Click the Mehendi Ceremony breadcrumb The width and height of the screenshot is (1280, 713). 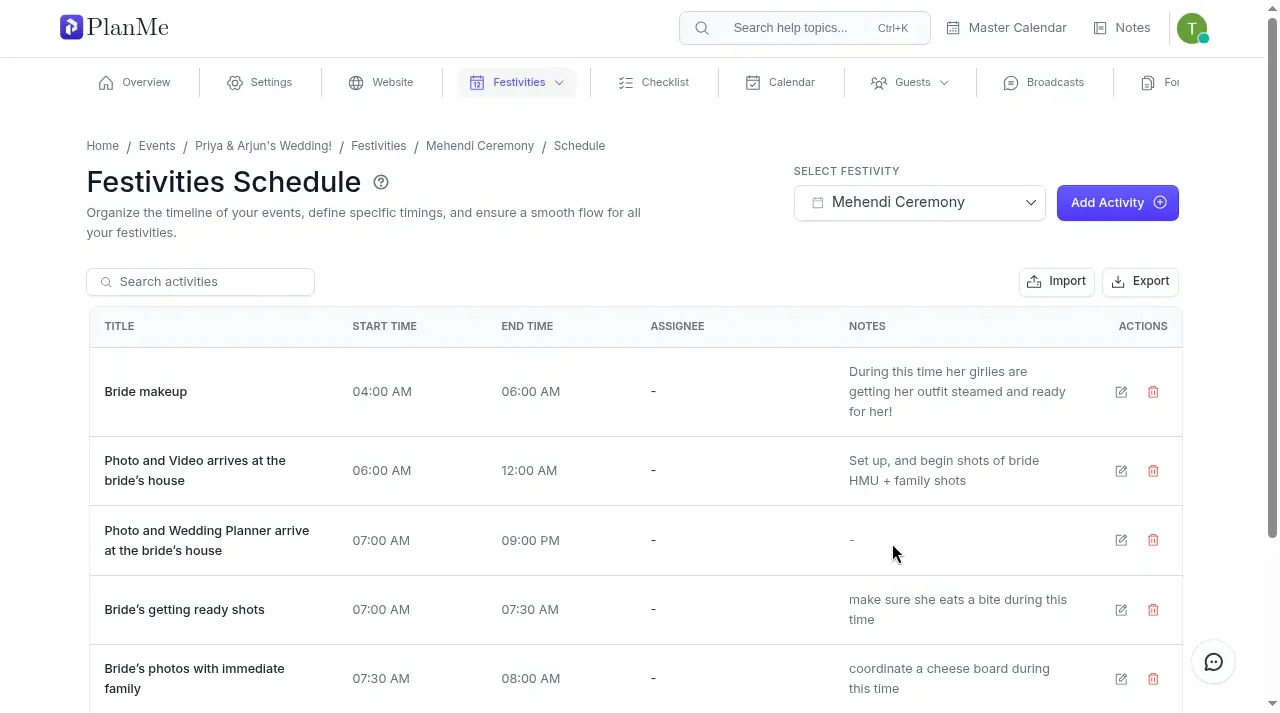point(480,146)
